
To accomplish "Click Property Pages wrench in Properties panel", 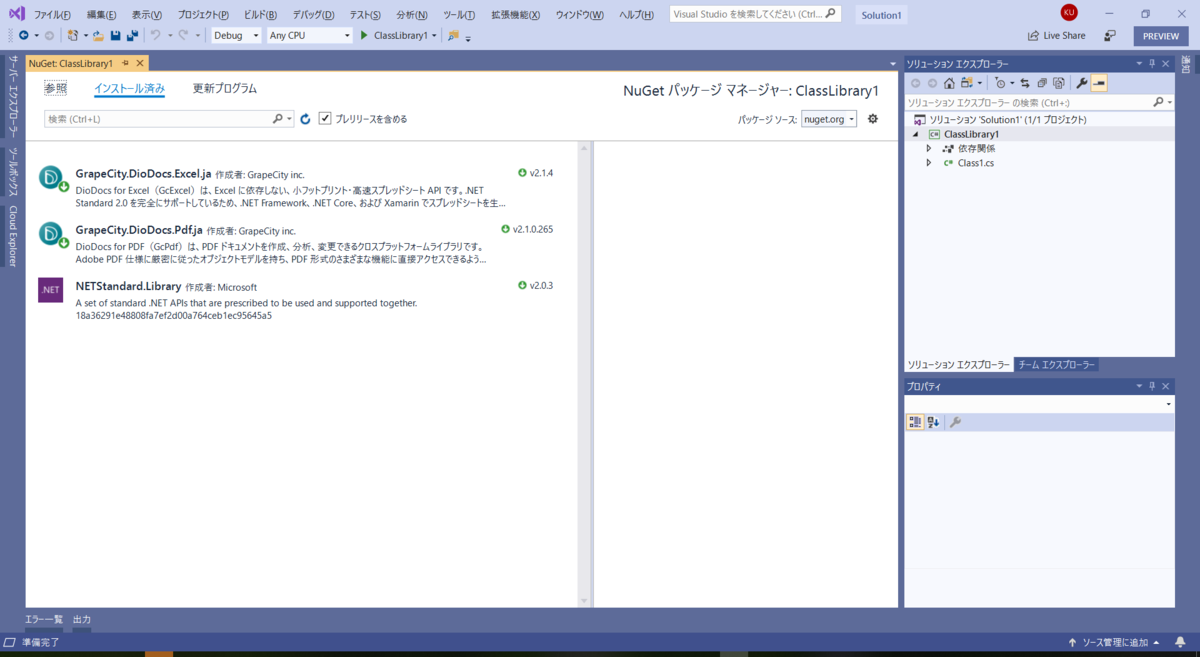I will (955, 422).
